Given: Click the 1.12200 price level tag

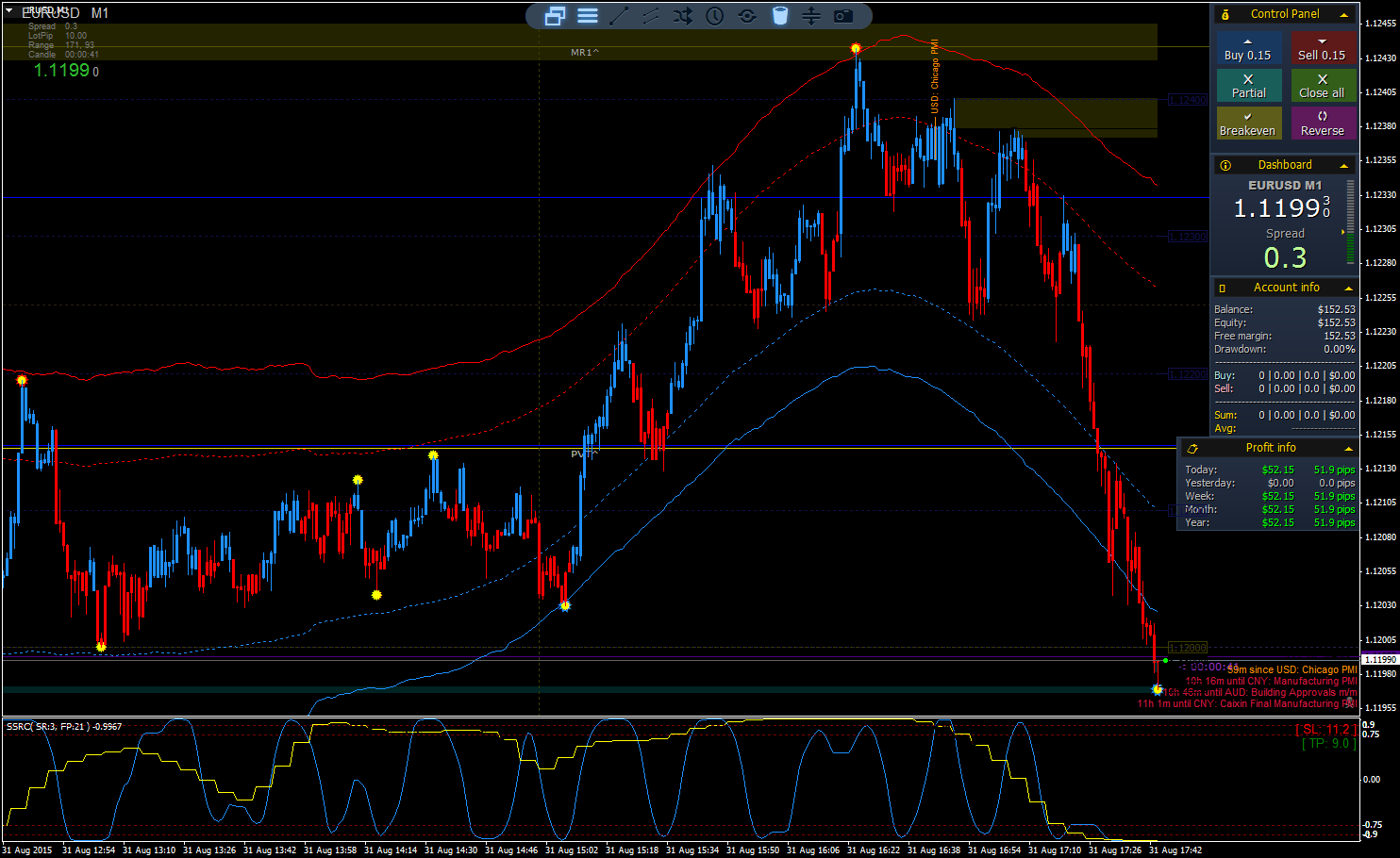Looking at the screenshot, I should point(1188,374).
